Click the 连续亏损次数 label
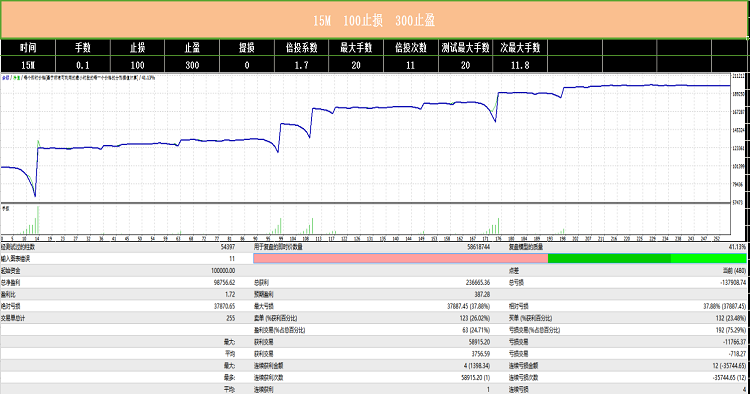Image resolution: width=750 pixels, height=394 pixels. pyautogui.click(x=524, y=377)
